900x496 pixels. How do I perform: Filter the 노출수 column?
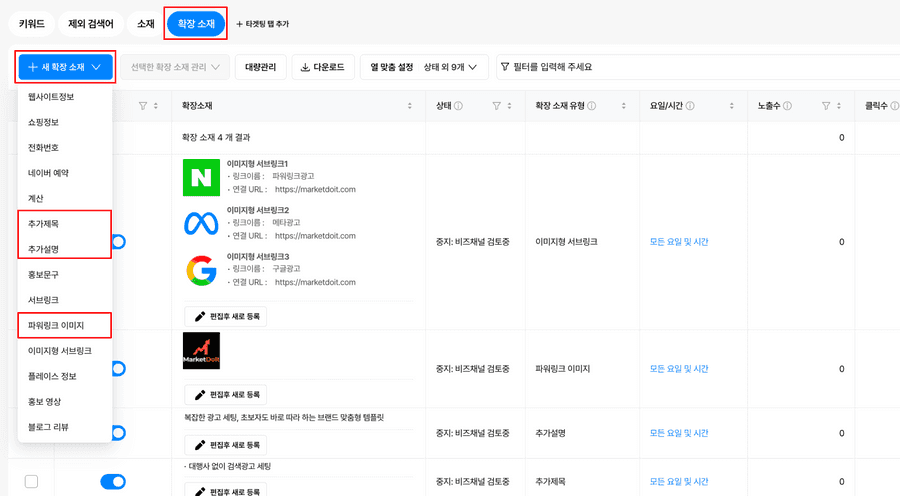tap(826, 106)
